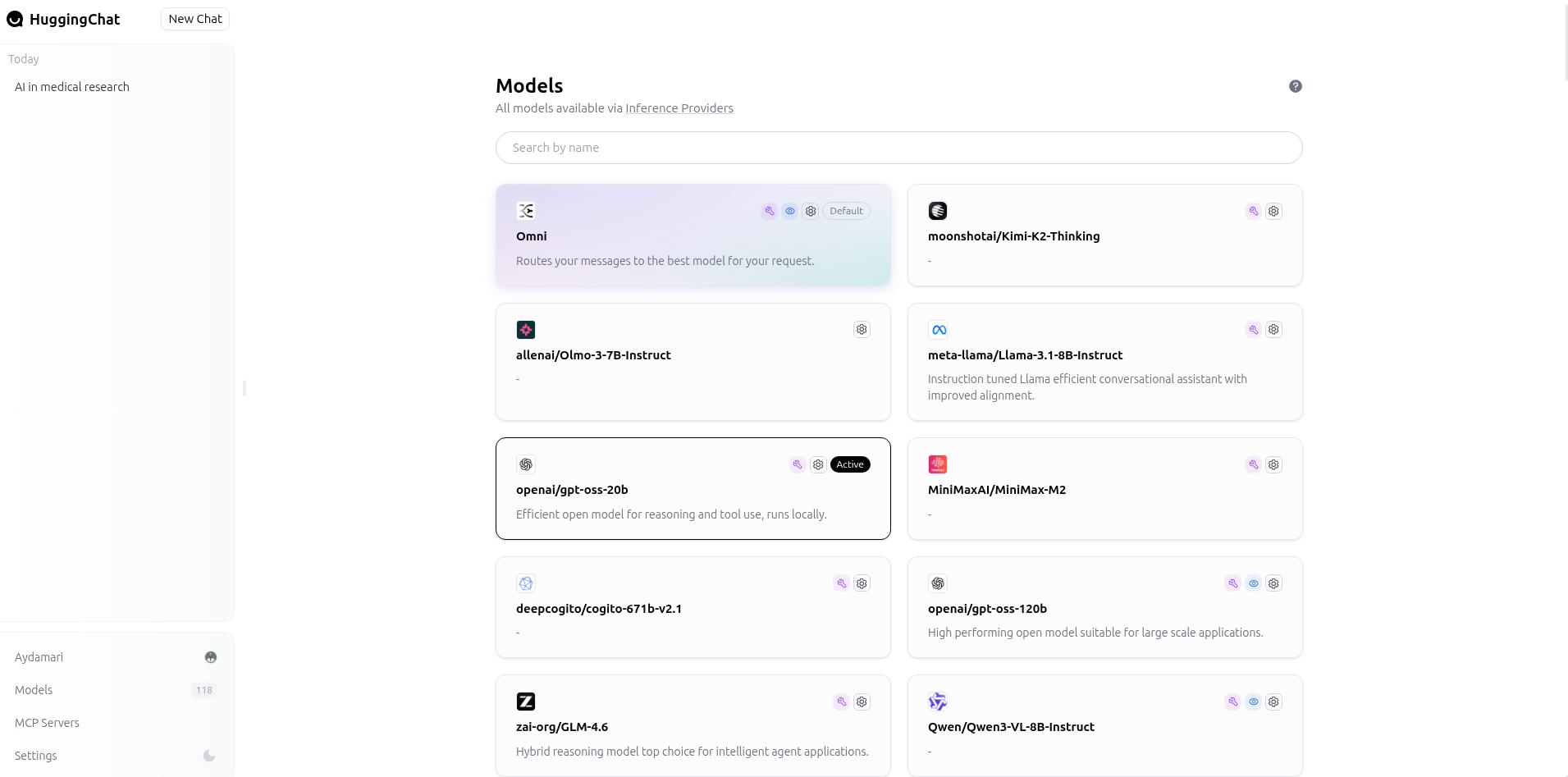
Task: Click the tools icon on Kimi-K2-Thinking
Action: 1253,211
